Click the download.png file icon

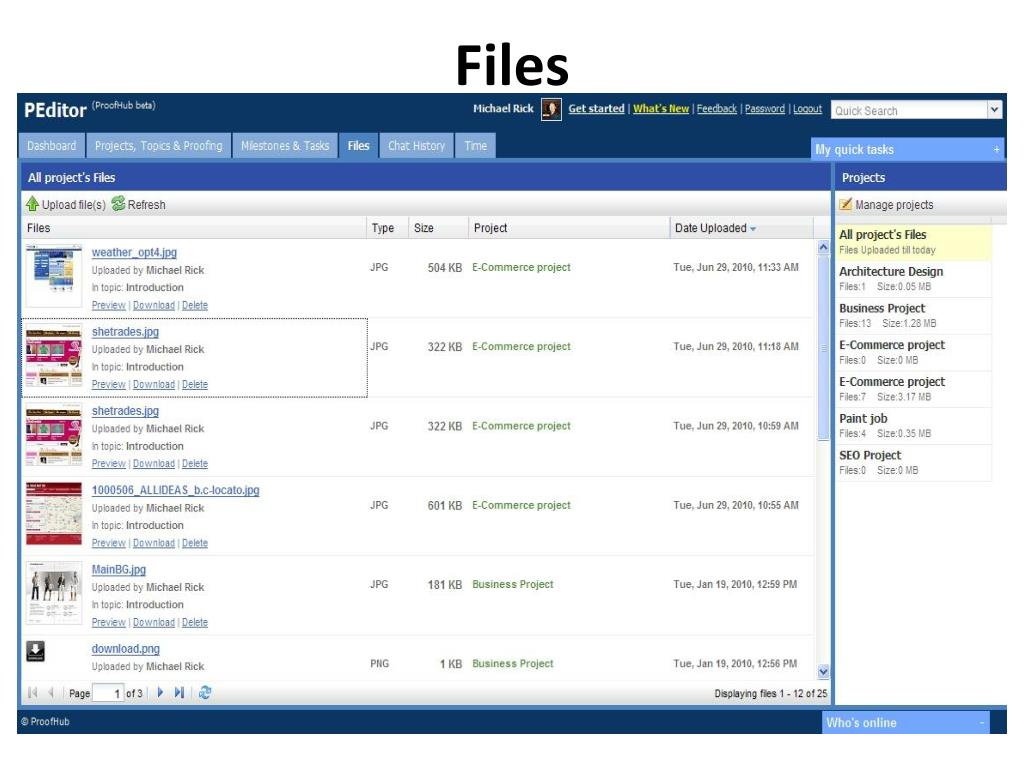coord(35,651)
